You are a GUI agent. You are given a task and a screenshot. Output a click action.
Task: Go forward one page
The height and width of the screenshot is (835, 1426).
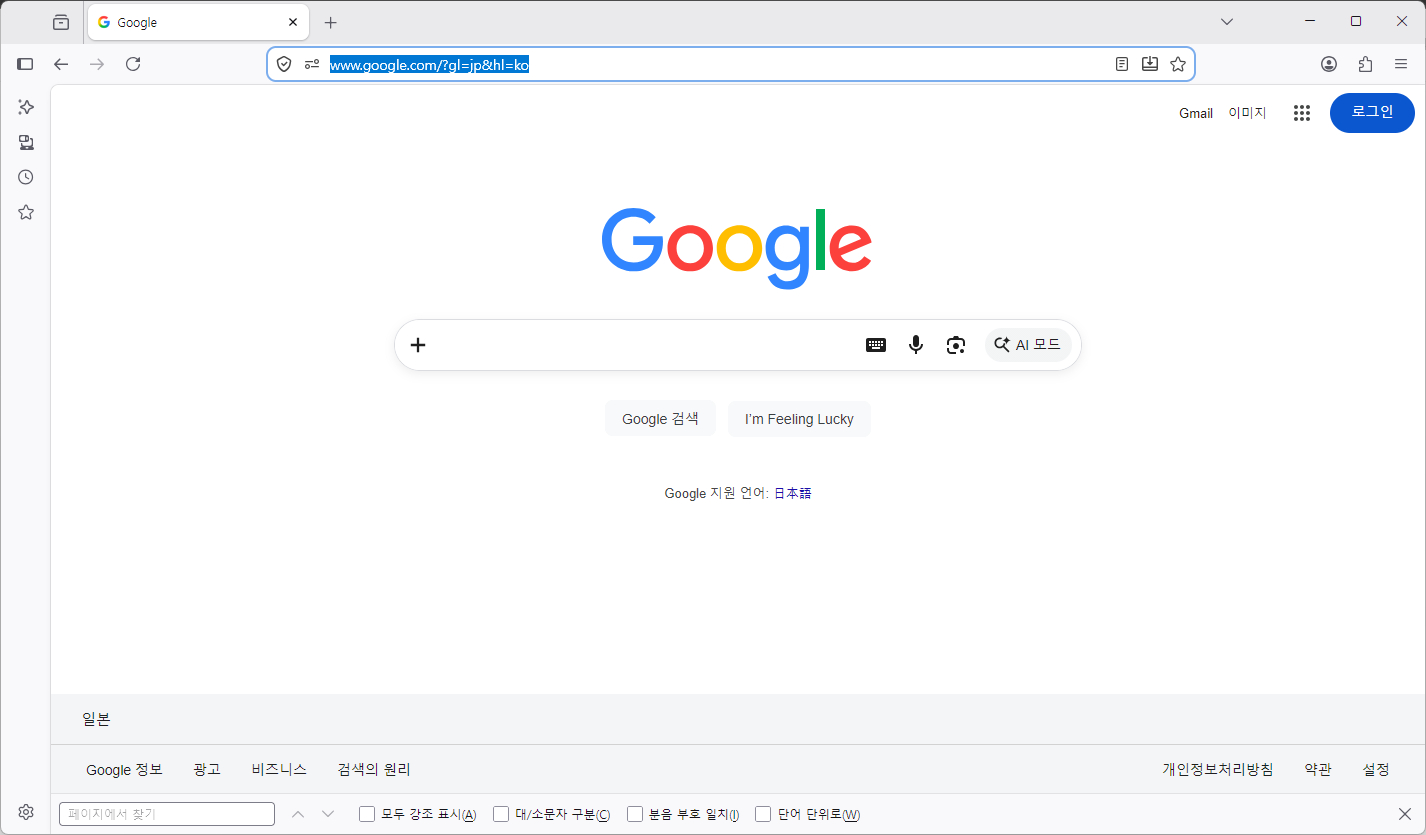[x=97, y=64]
